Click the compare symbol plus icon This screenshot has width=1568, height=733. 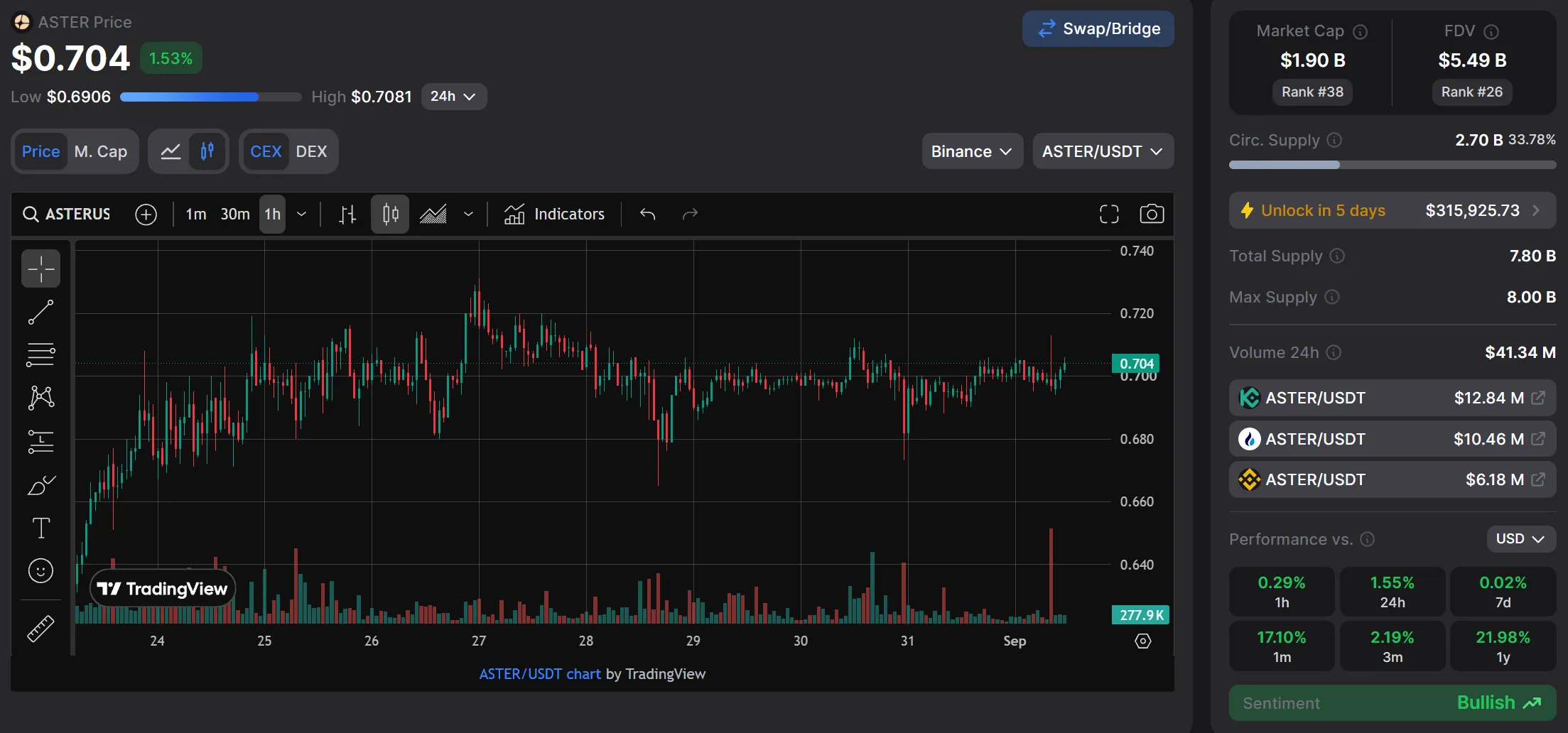pyautogui.click(x=146, y=215)
